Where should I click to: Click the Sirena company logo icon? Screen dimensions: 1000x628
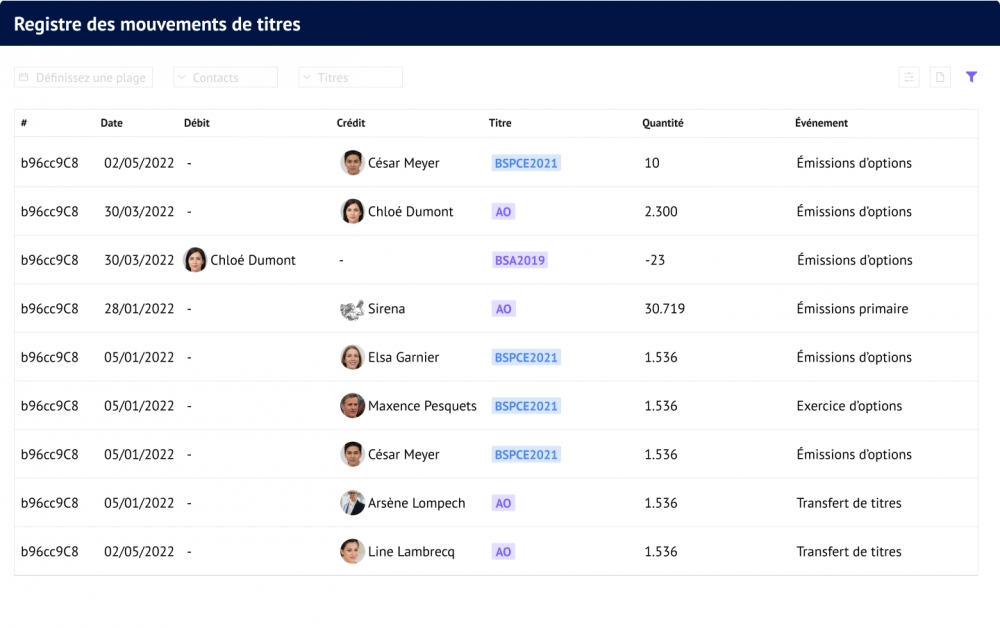[x=352, y=308]
